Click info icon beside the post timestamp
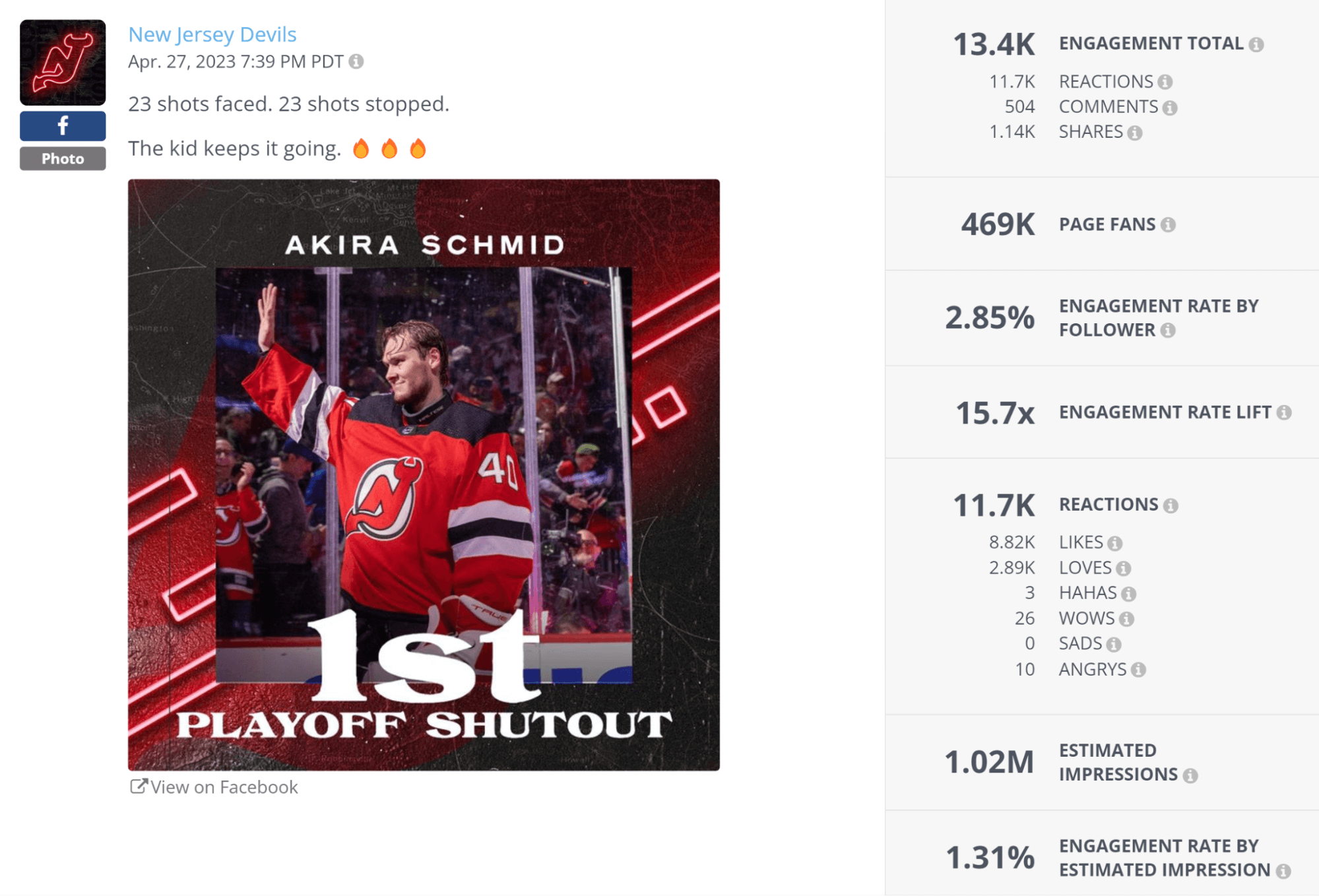Viewport: 1319px width, 896px height. point(356,61)
